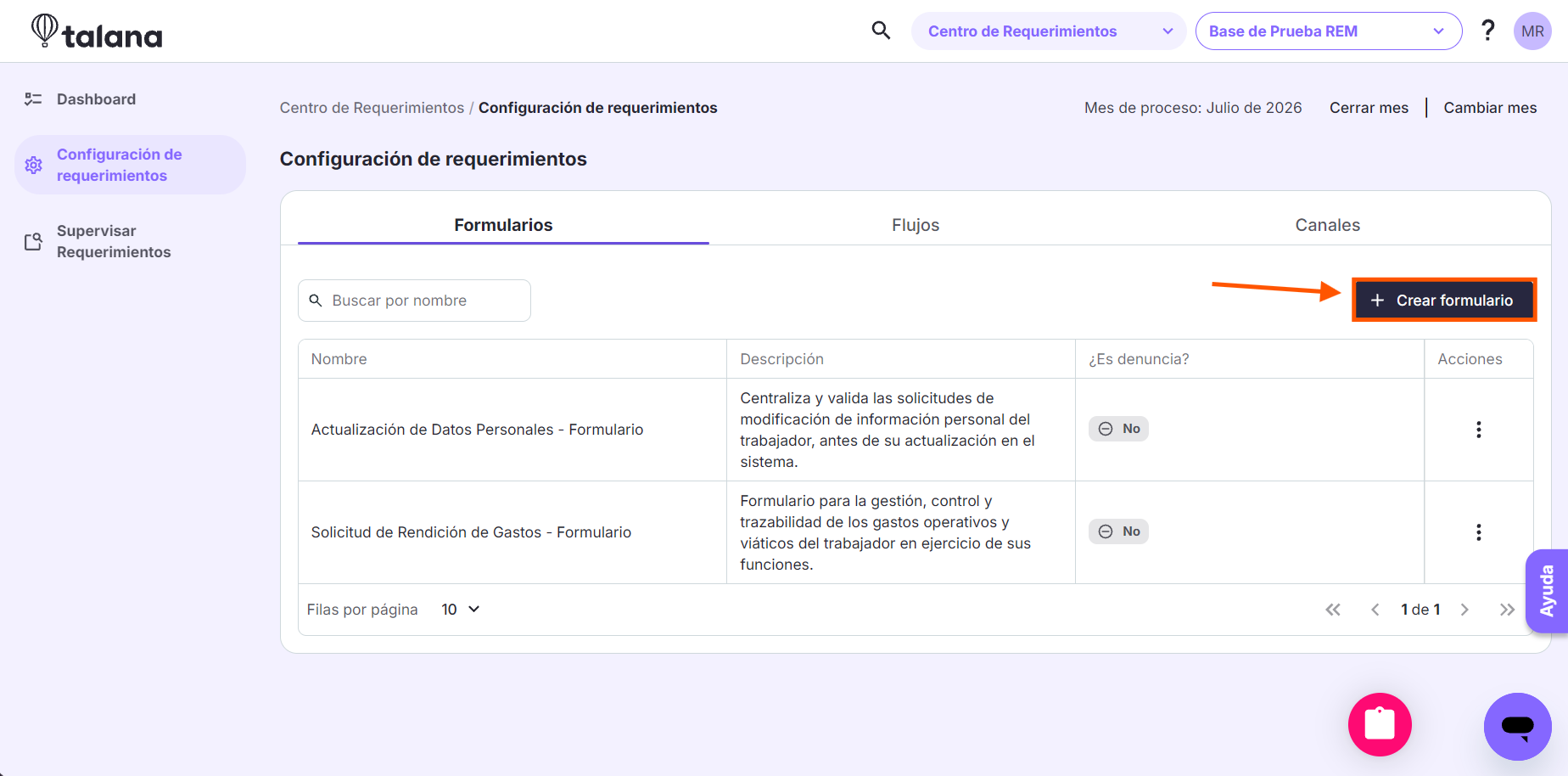Open the Ayuda side tab
Image resolution: width=1568 pixels, height=776 pixels.
coord(1546,591)
